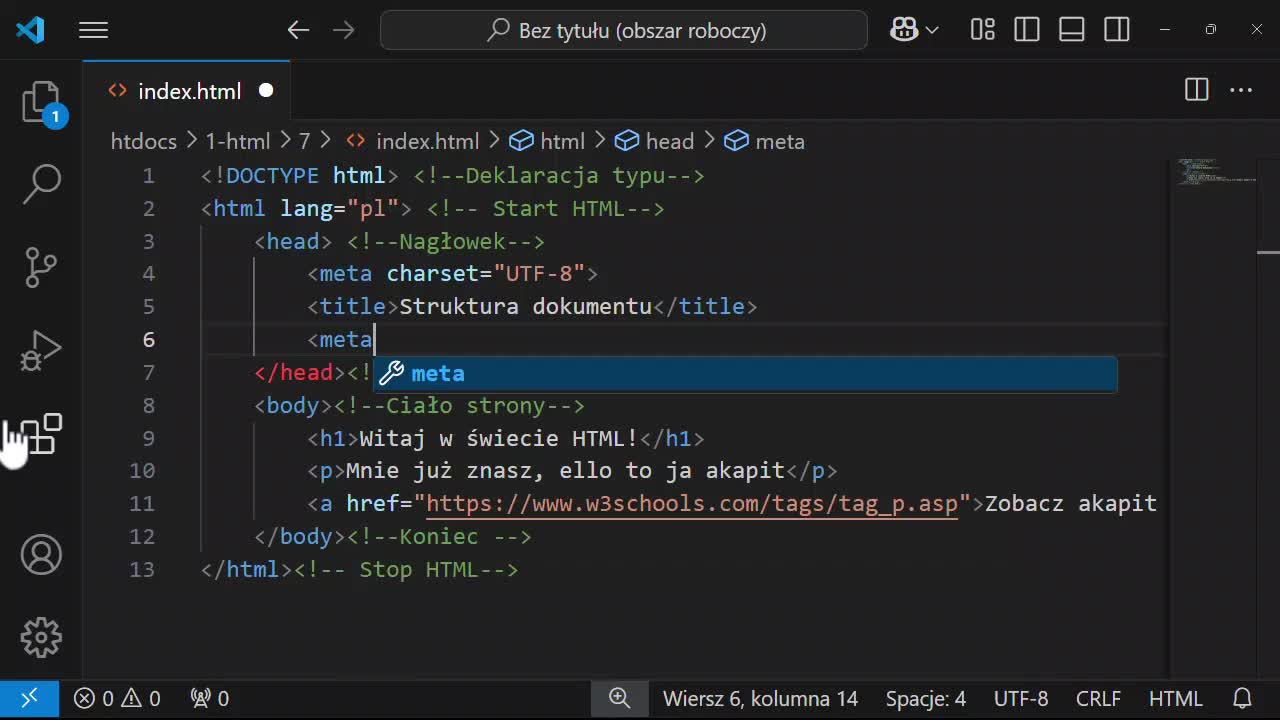Click the 'Witaj w świecie HTML!' heading text

pos(499,438)
